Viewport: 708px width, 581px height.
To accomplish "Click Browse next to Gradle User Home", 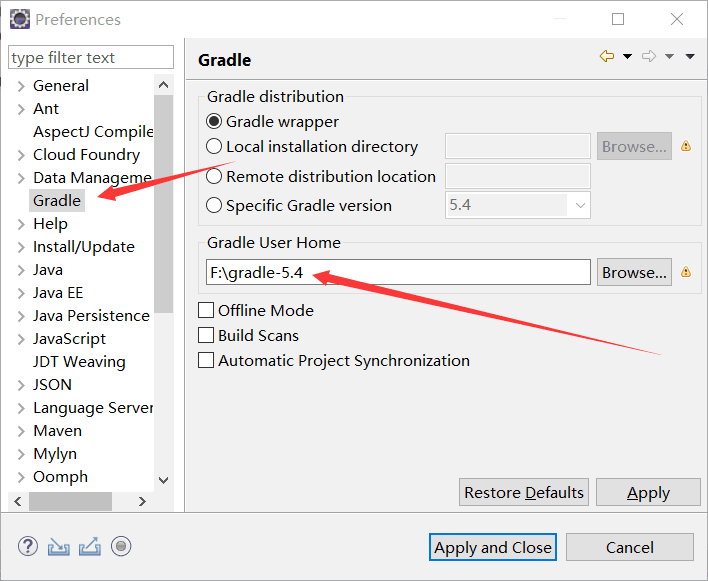I will click(634, 272).
